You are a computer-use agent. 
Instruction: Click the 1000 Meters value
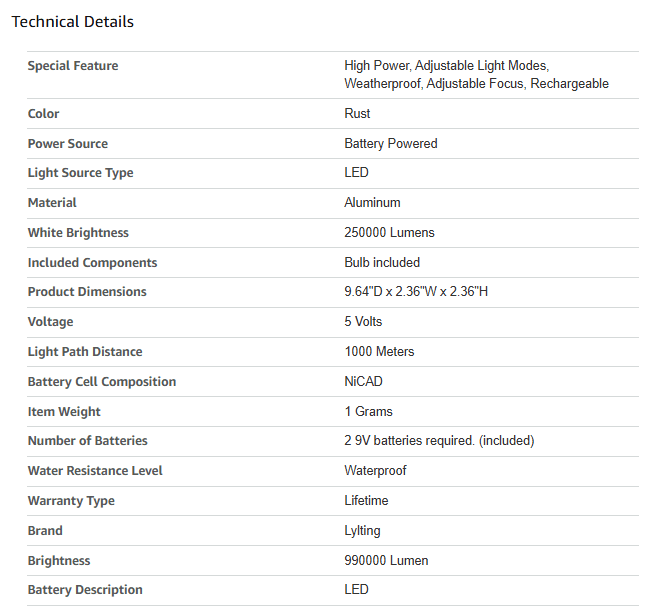pos(379,351)
